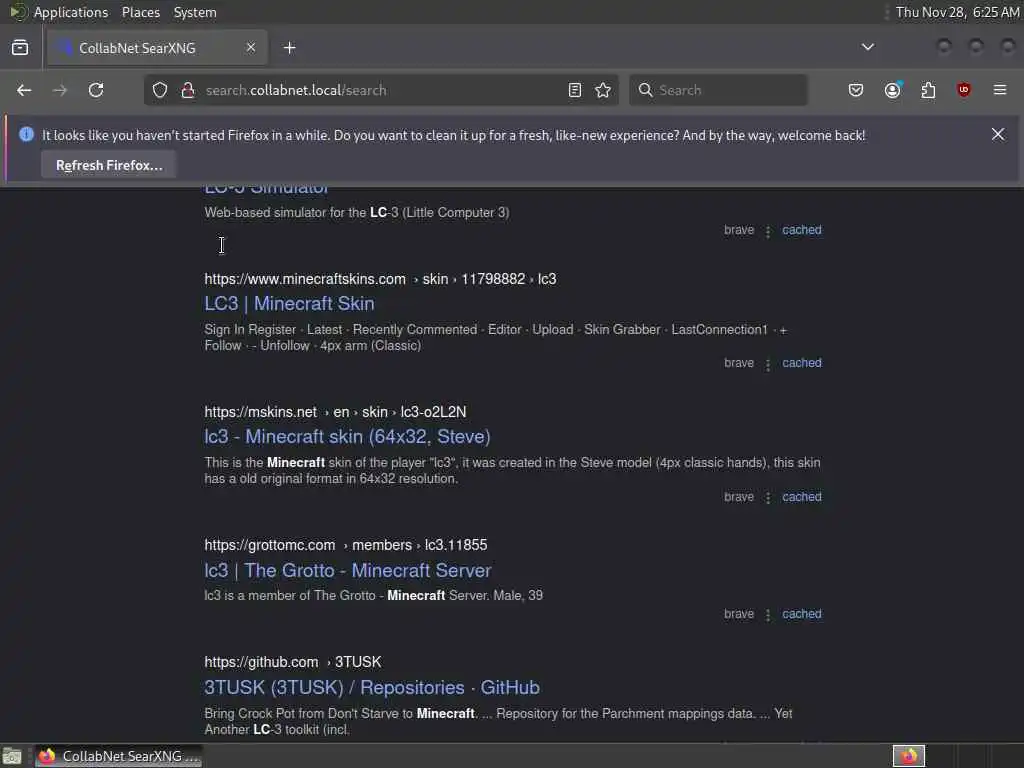Open the Firefox account icon
Viewport: 1024px width, 768px height.
(893, 90)
